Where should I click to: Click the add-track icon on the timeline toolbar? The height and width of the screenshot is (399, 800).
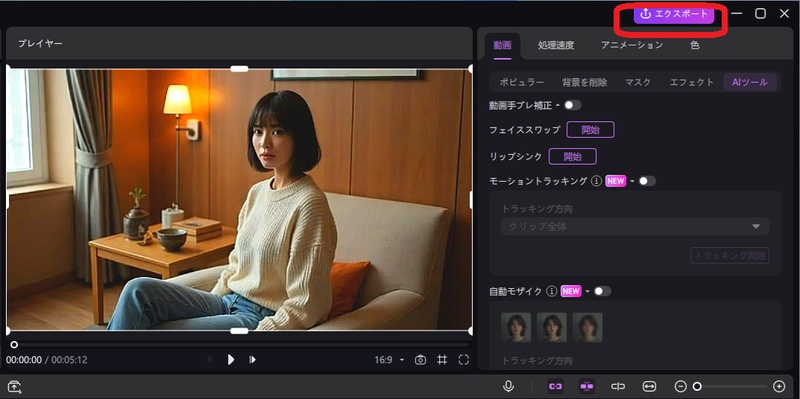click(14, 387)
